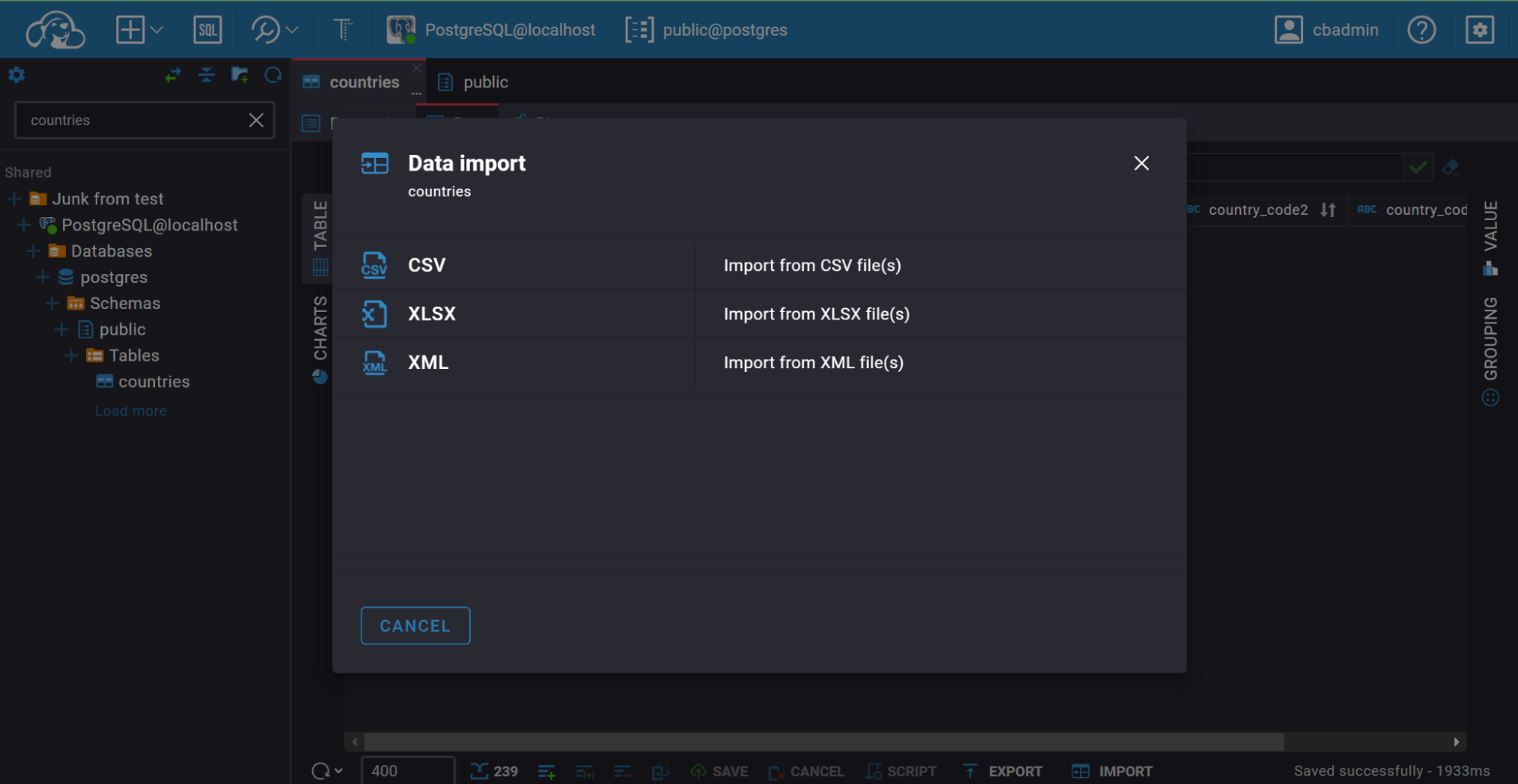Cancel the Data import dialog
The image size is (1518, 784).
point(415,625)
